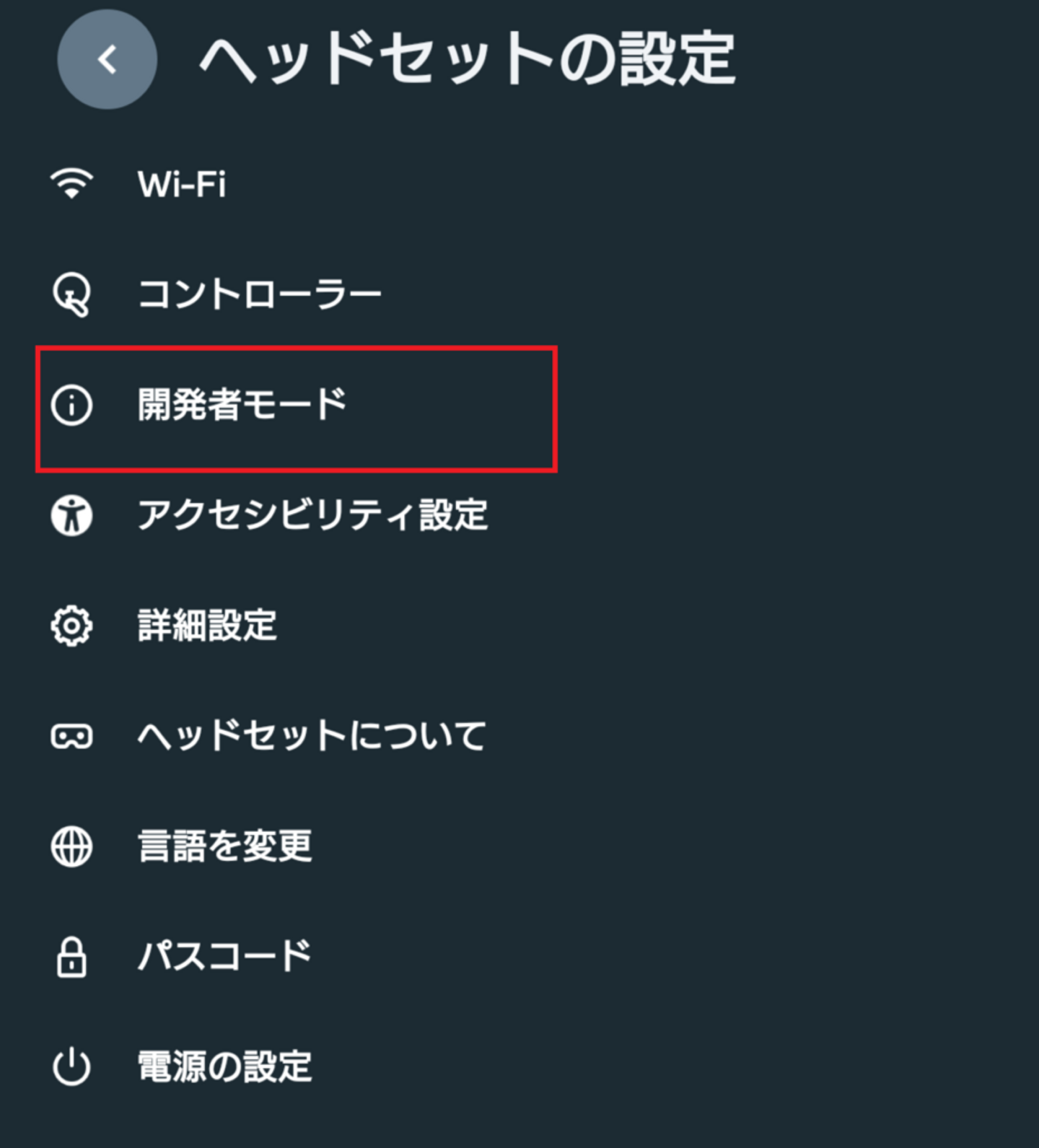Image resolution: width=1039 pixels, height=1148 pixels.
Task: Select 開発者モード (developer mode)
Action: click(x=242, y=405)
